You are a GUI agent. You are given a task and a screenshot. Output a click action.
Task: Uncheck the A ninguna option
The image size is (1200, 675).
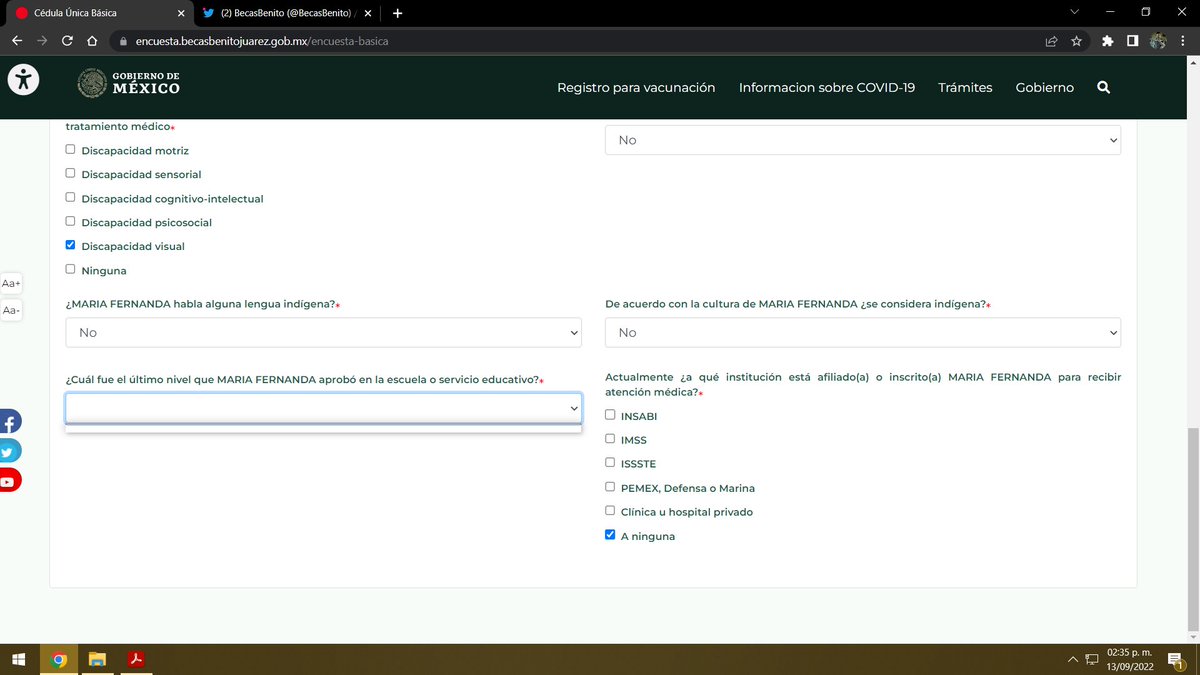610,535
